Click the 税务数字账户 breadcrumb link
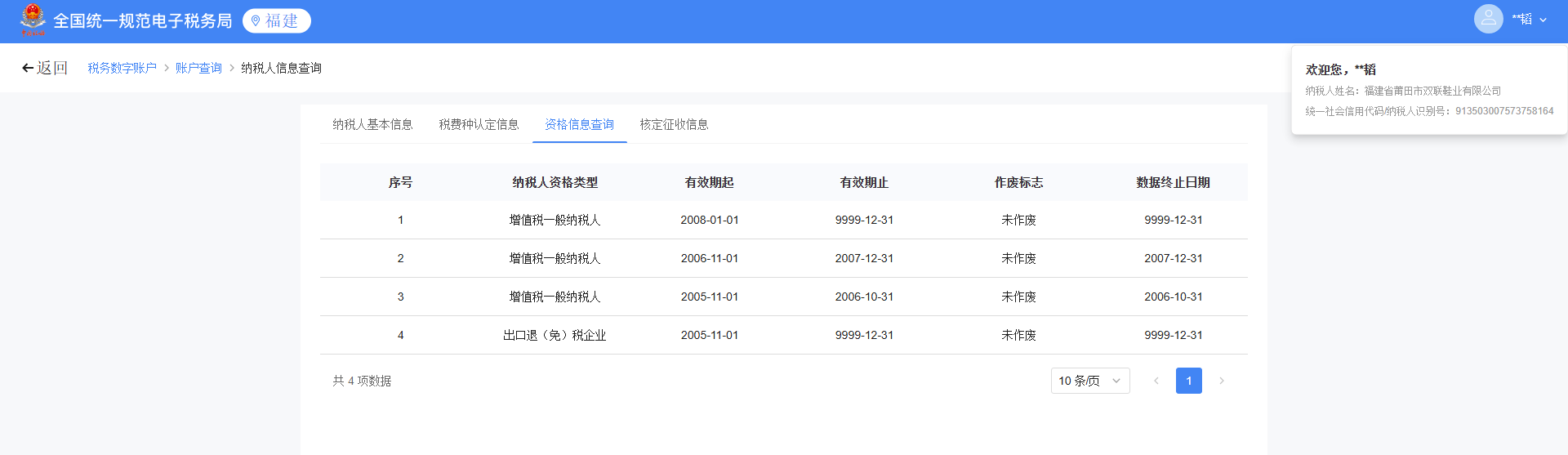This screenshot has height=455, width=1568. [122, 68]
